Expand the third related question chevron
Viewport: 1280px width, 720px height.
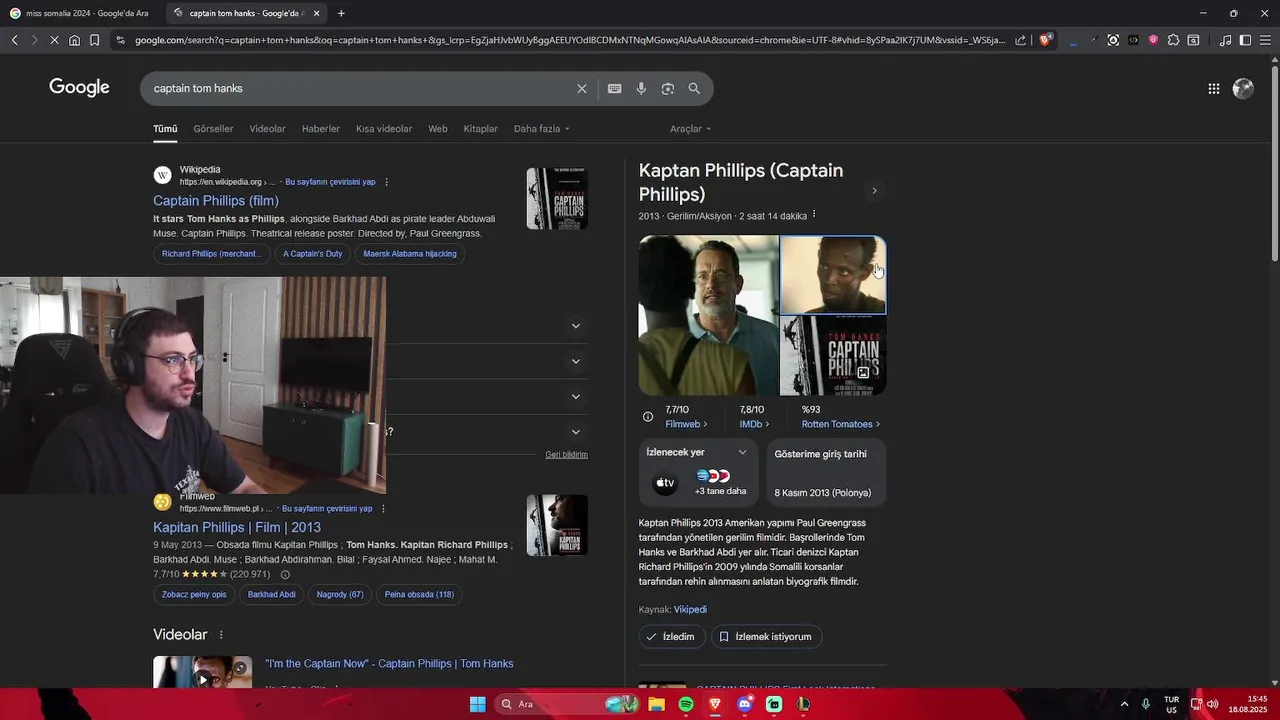[x=576, y=396]
